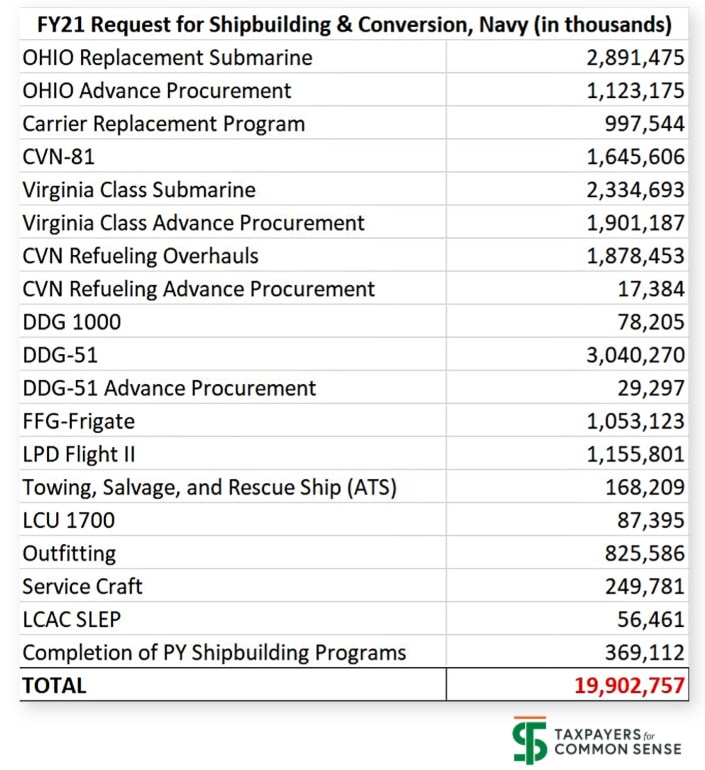
Task: Select the 'CVN-81' row label
Action: click(x=58, y=157)
